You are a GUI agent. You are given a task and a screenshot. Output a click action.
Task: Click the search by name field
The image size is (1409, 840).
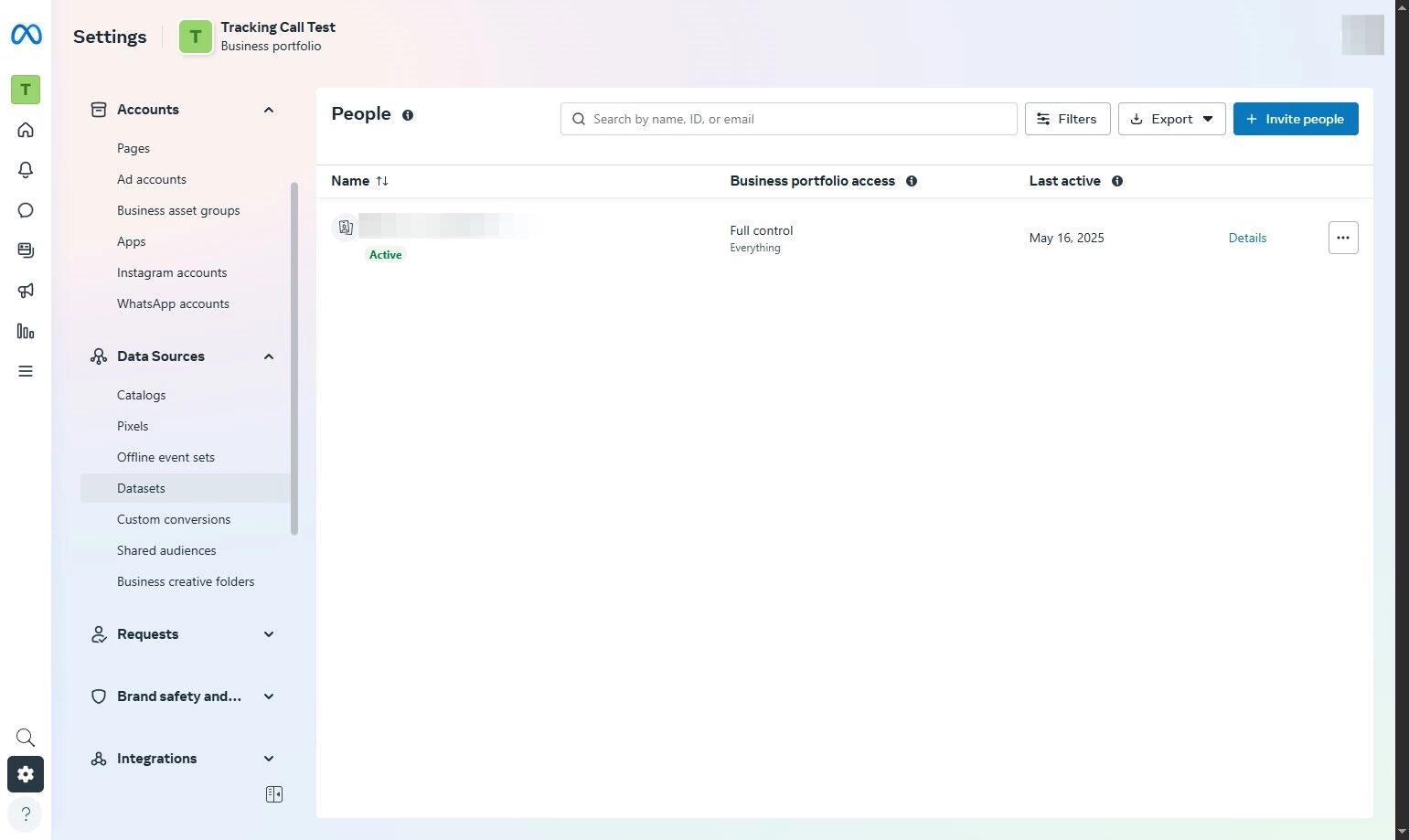click(789, 119)
